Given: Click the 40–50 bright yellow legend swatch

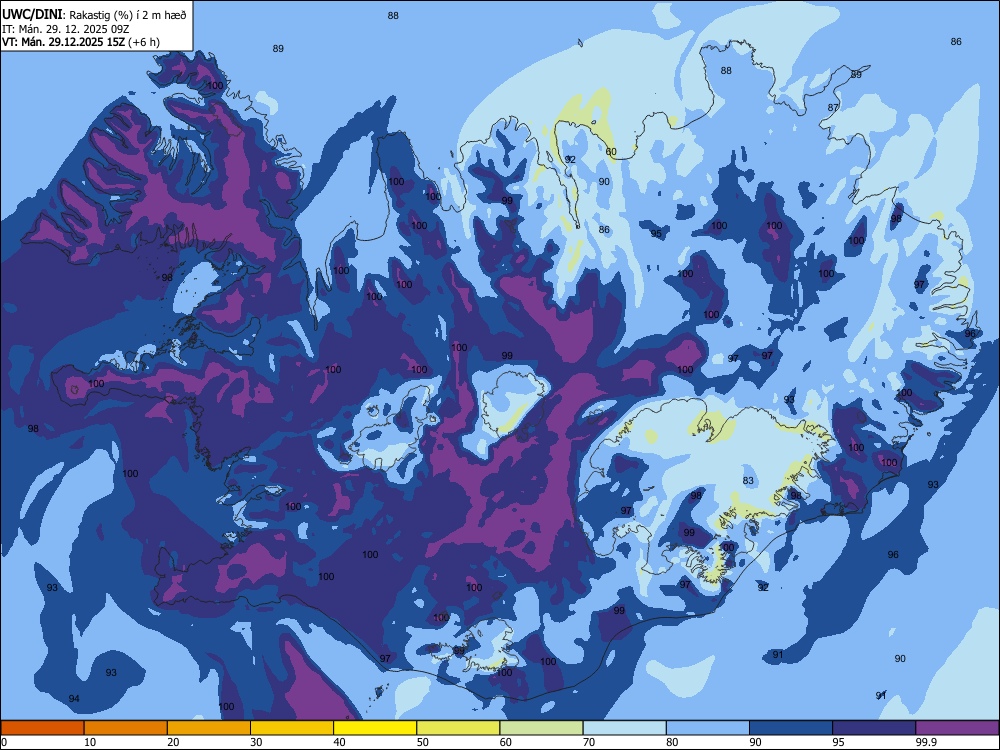Looking at the screenshot, I should (x=375, y=728).
